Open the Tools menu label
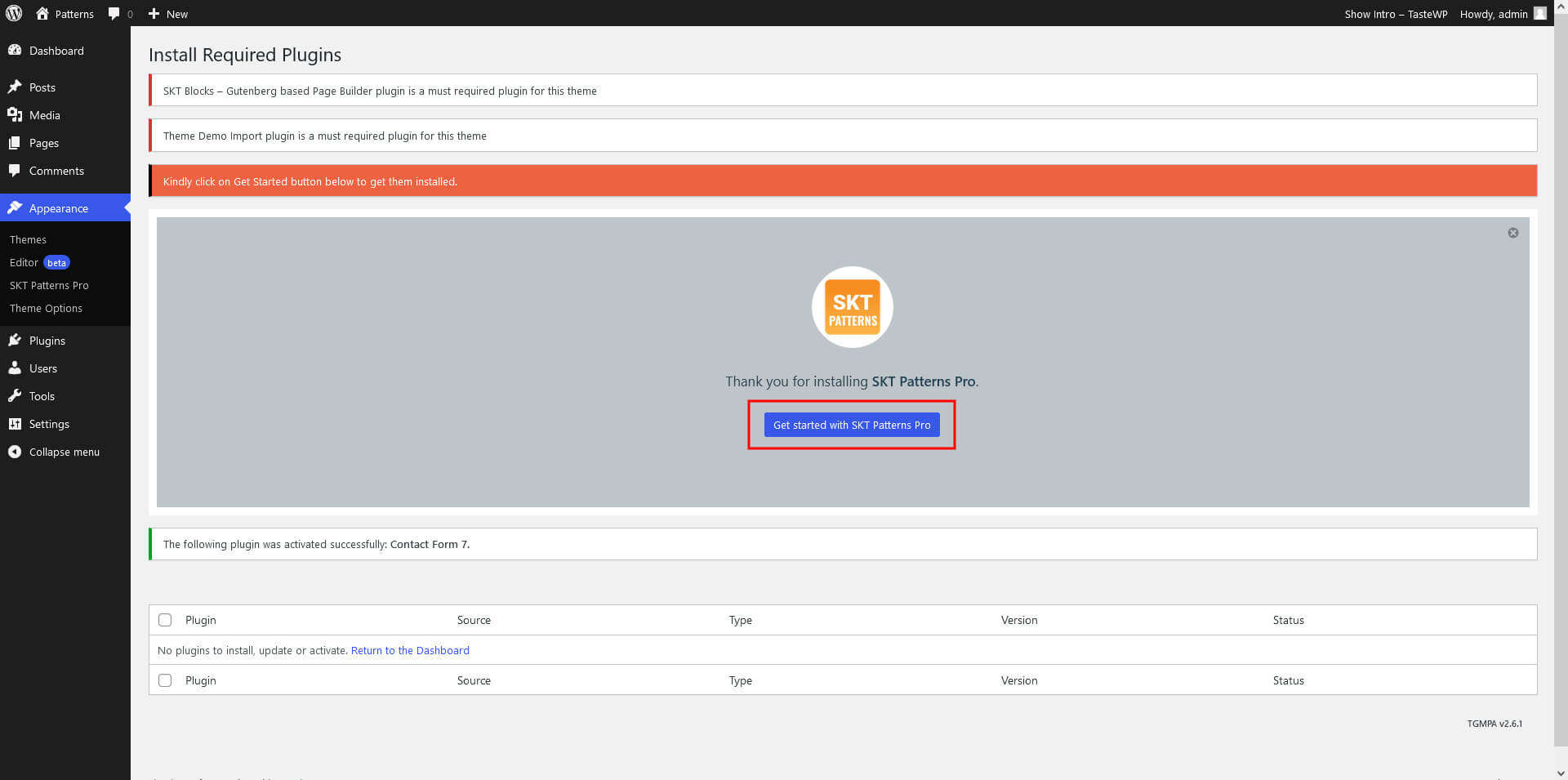This screenshot has height=780, width=1568. (42, 396)
